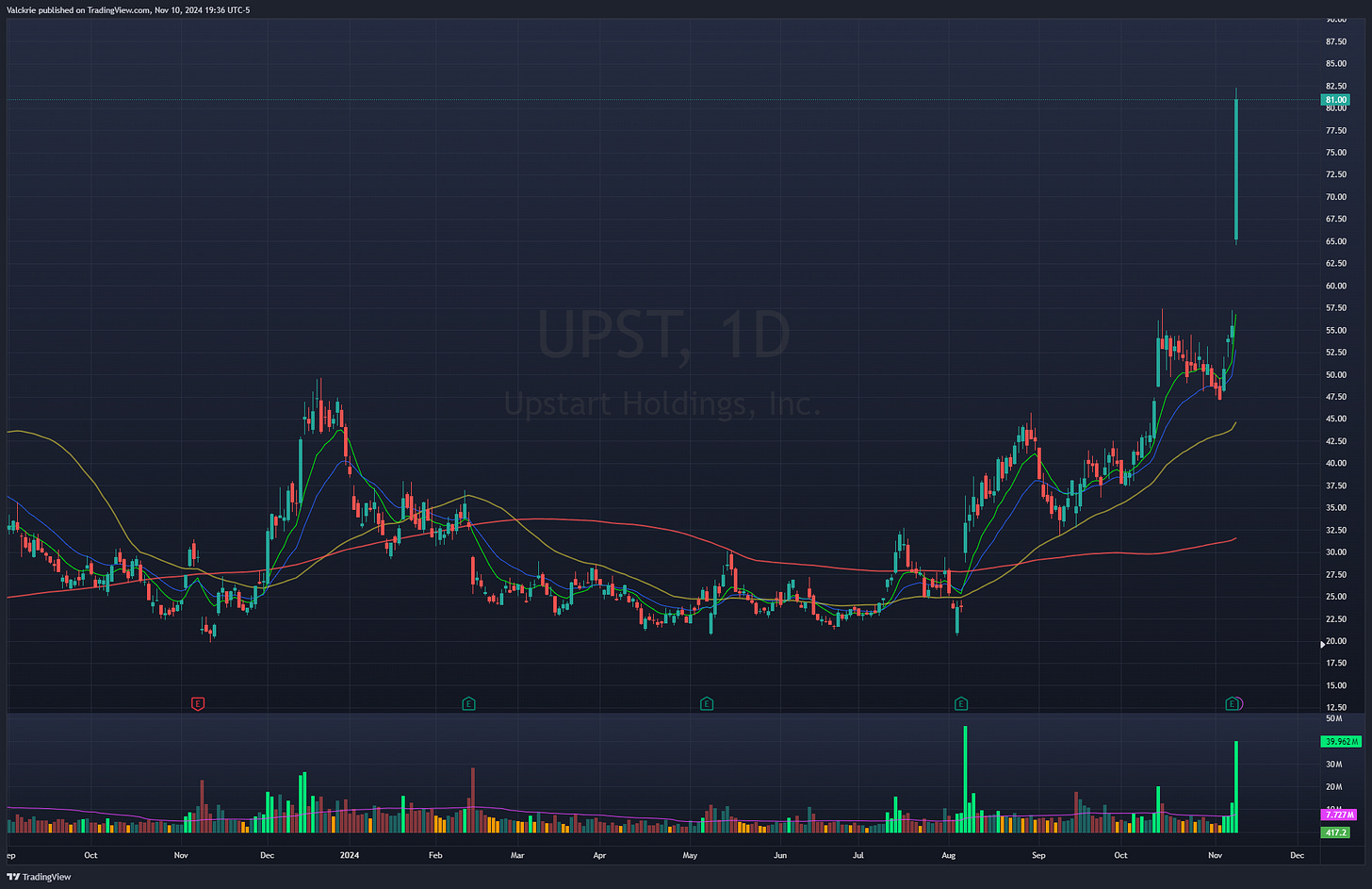1372x889 pixels.
Task: Click the Aug label on the time axis
Action: click(949, 856)
